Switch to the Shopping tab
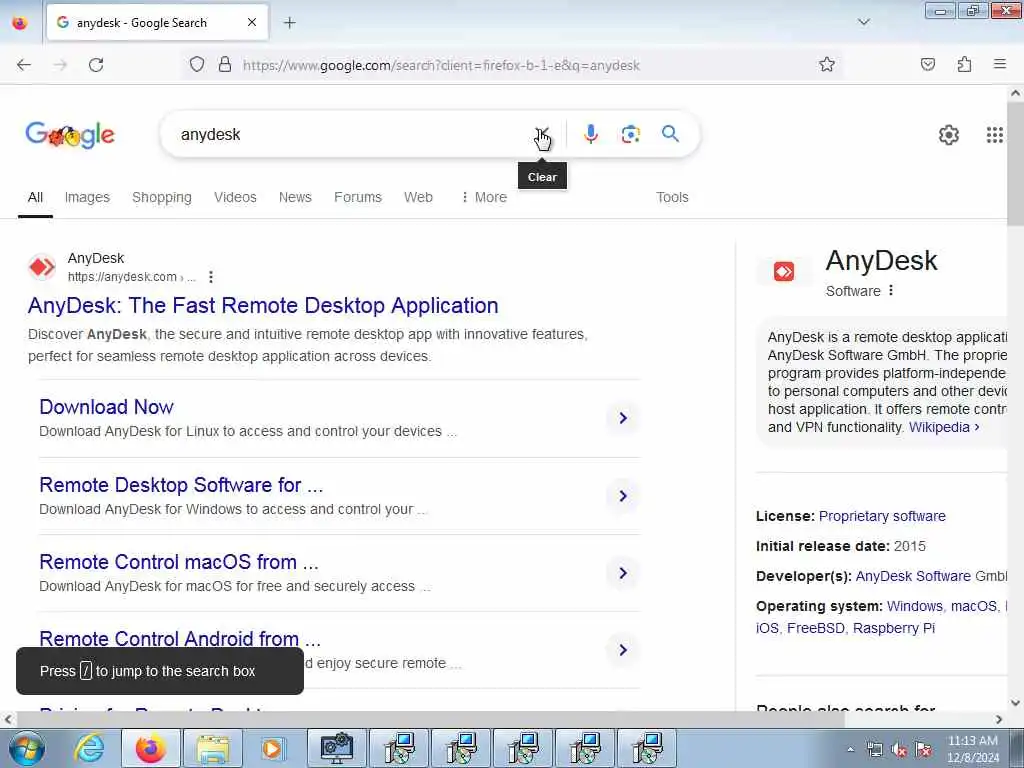This screenshot has height=768, width=1024. pyautogui.click(x=161, y=197)
